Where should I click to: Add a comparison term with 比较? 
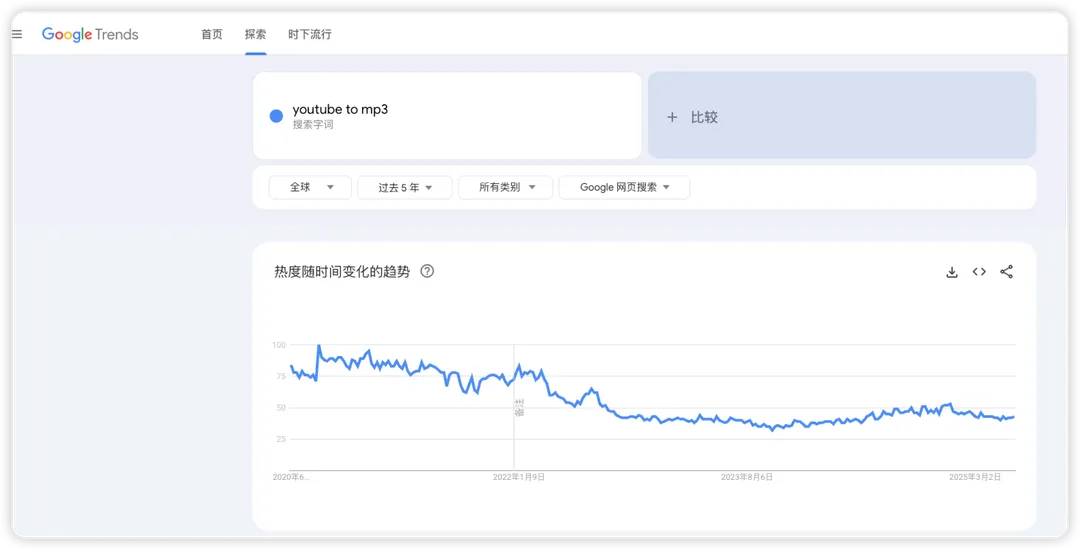tap(842, 116)
